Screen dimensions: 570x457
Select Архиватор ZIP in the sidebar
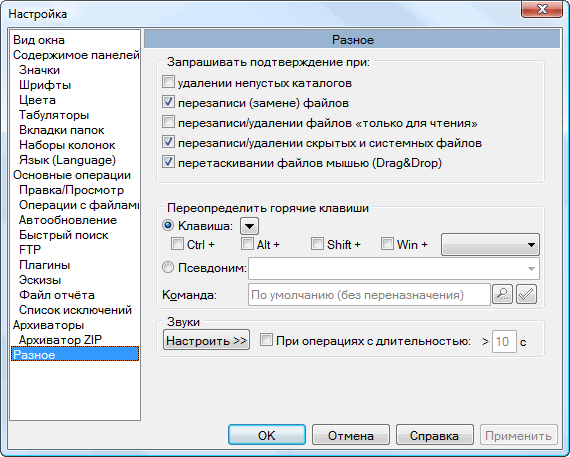pyautogui.click(x=60, y=340)
